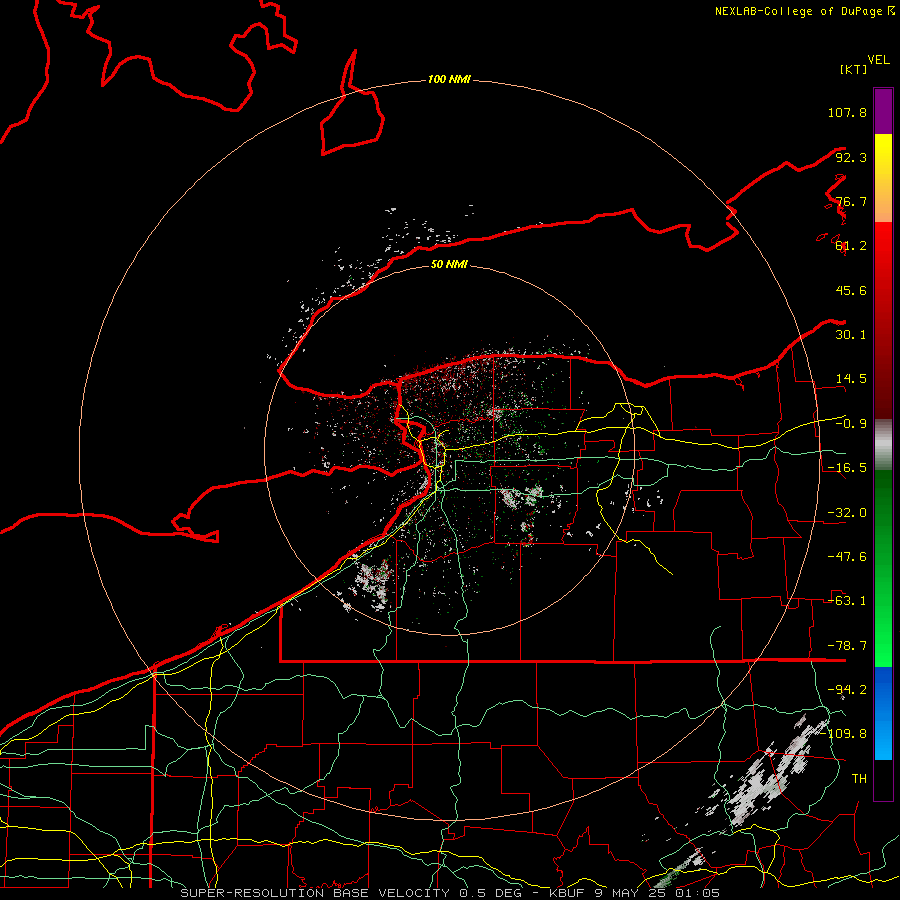Click the 76.7 velocity legend value

point(851,201)
